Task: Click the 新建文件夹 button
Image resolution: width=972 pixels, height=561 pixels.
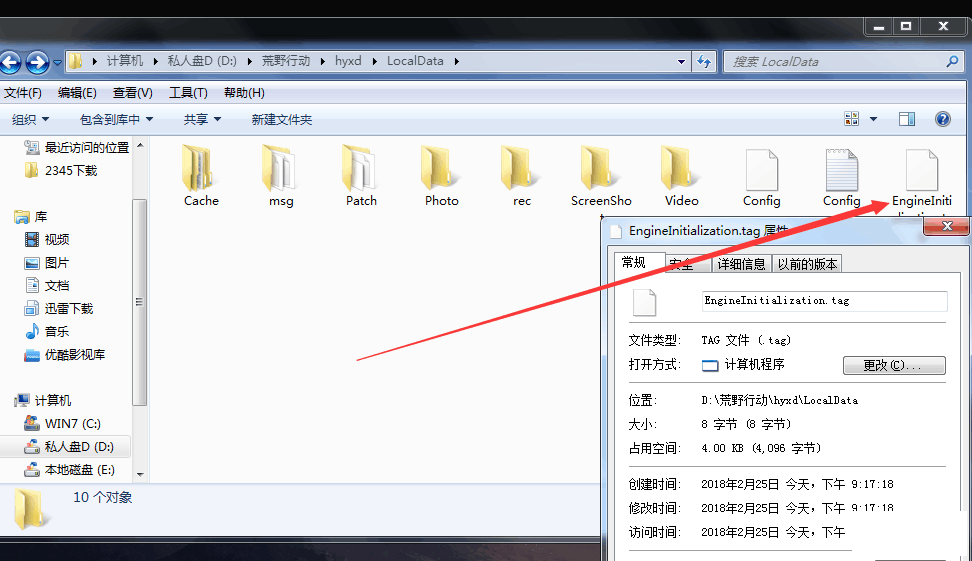Action: (281, 120)
